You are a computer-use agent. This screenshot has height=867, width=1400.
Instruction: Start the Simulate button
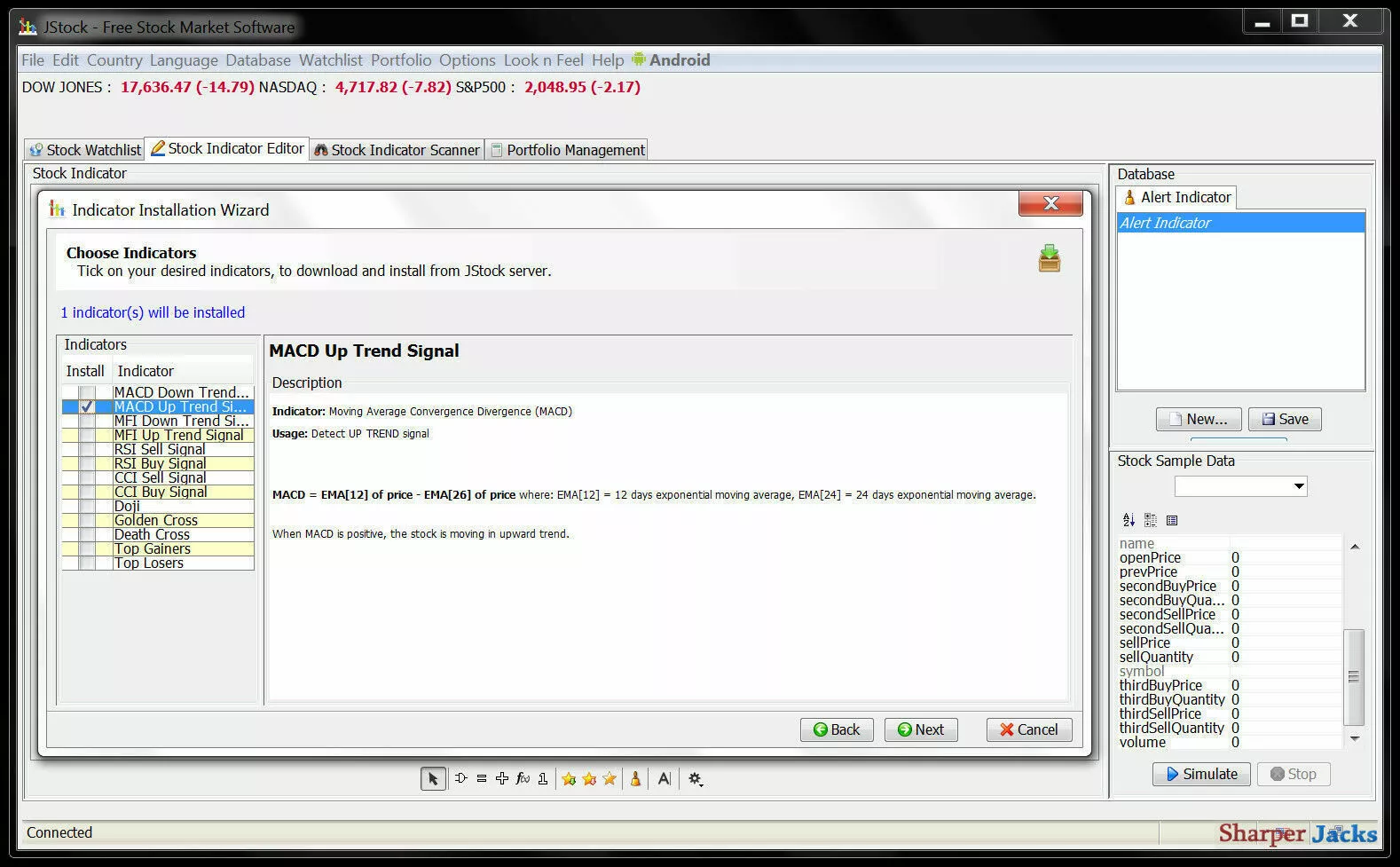click(x=1202, y=774)
